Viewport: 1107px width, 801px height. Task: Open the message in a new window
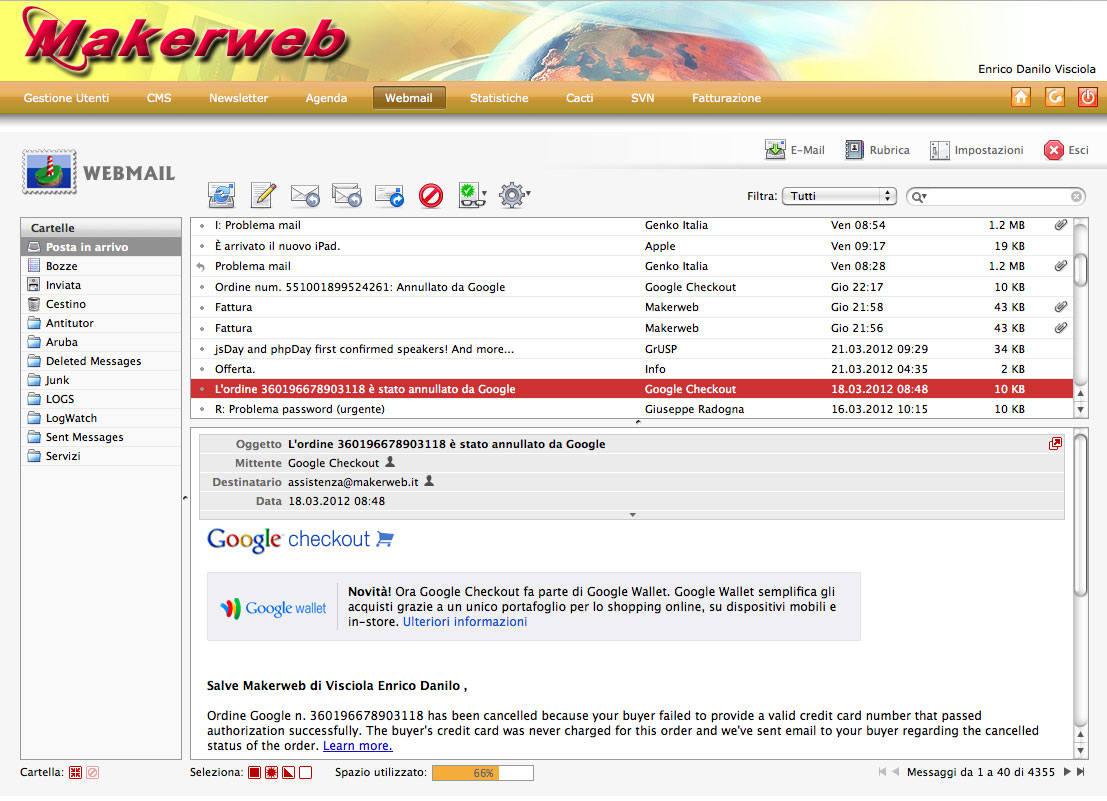click(1055, 443)
